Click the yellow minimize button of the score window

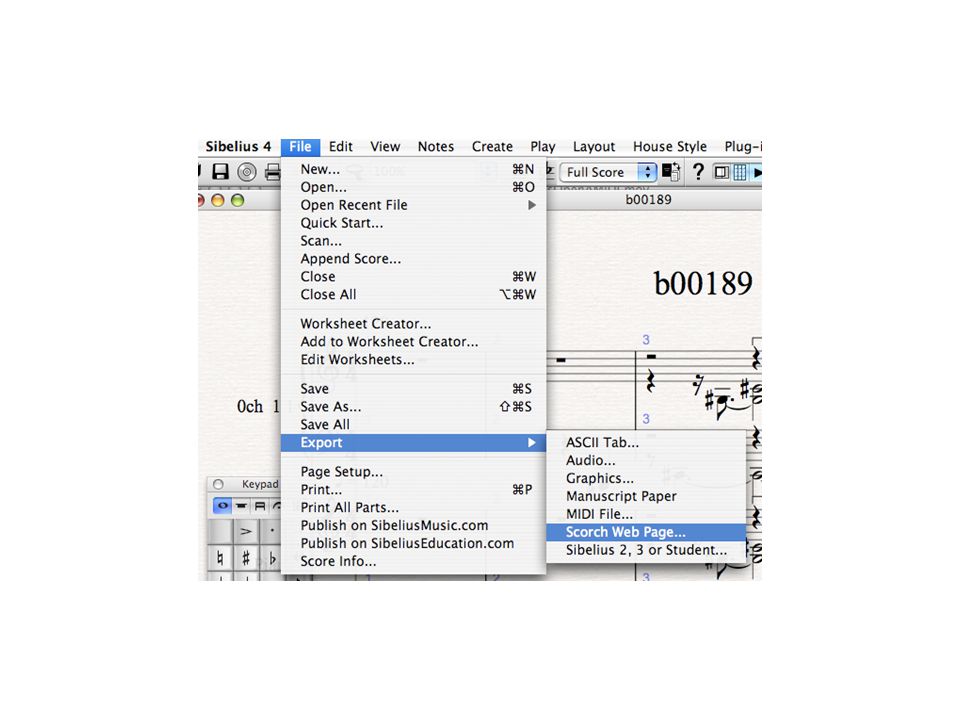[217, 200]
